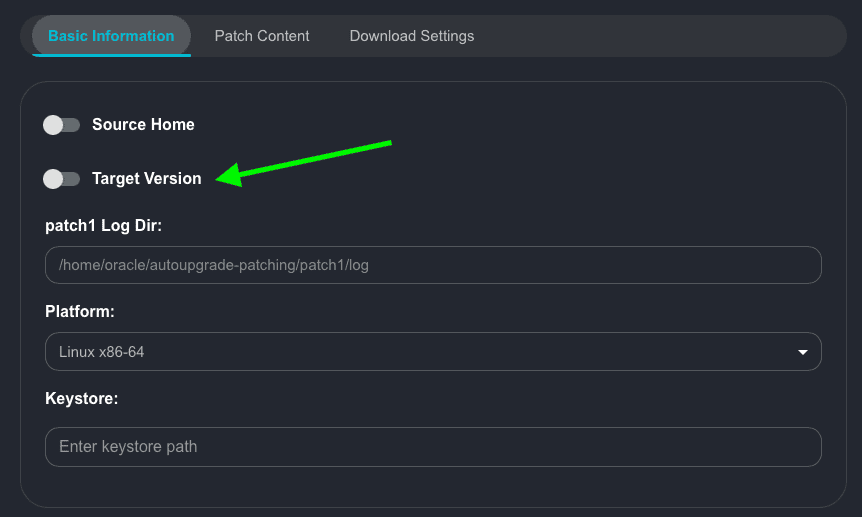This screenshot has height=517, width=862.
Task: Enable the Source Home toggle switch
Action: click(x=62, y=125)
